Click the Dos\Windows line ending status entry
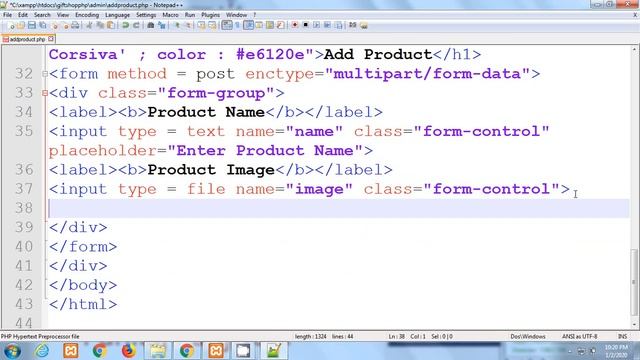This screenshot has height=360, width=640. pyautogui.click(x=528, y=336)
